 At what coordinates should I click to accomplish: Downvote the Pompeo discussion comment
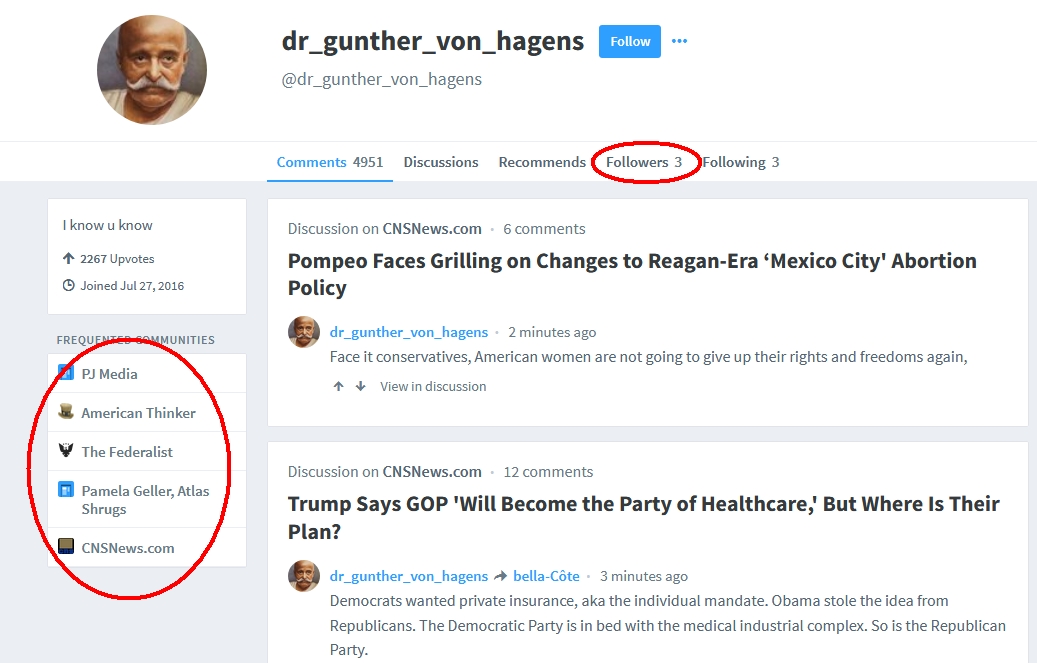click(x=360, y=386)
